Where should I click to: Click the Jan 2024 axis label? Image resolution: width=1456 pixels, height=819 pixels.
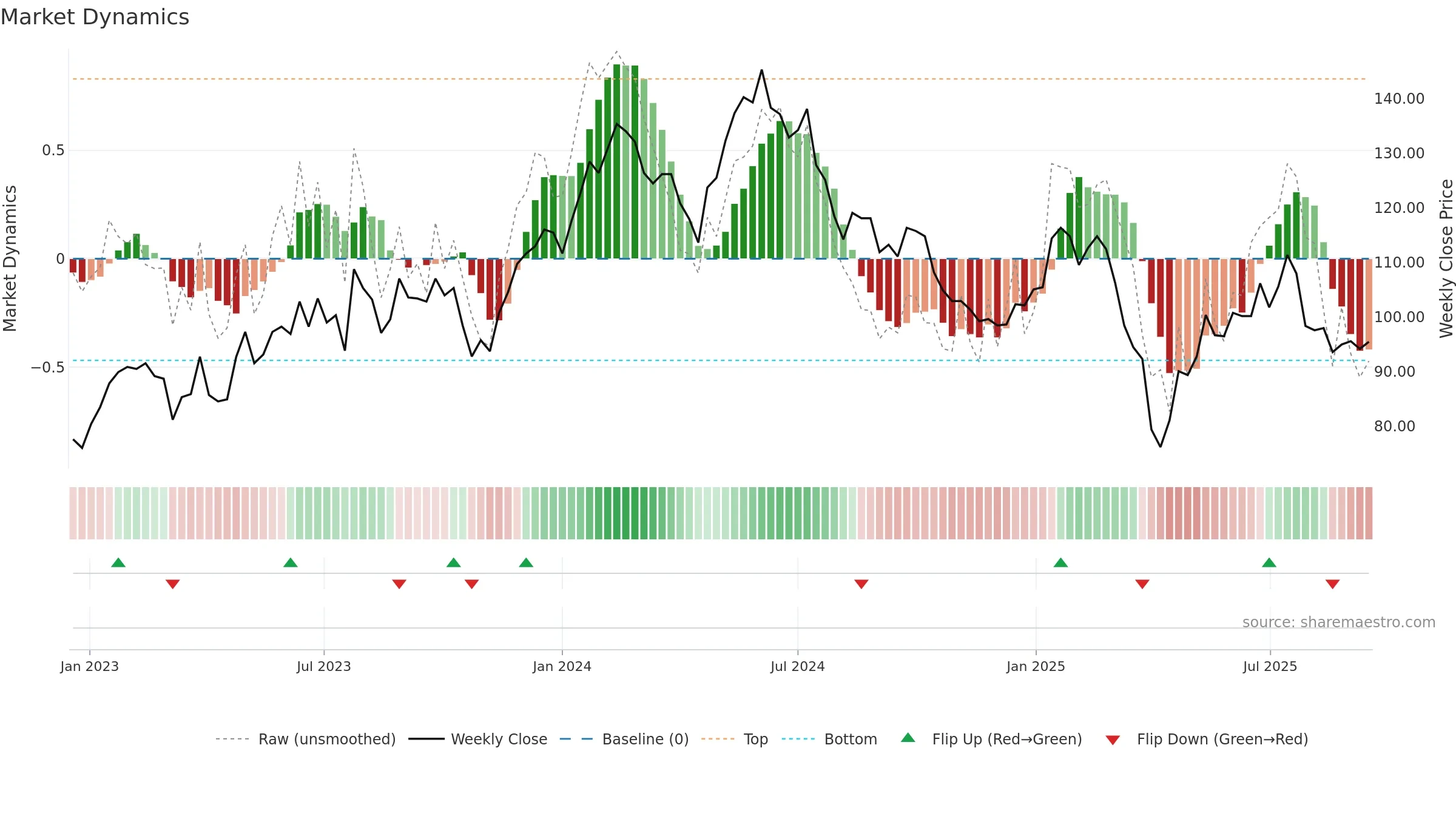562,666
